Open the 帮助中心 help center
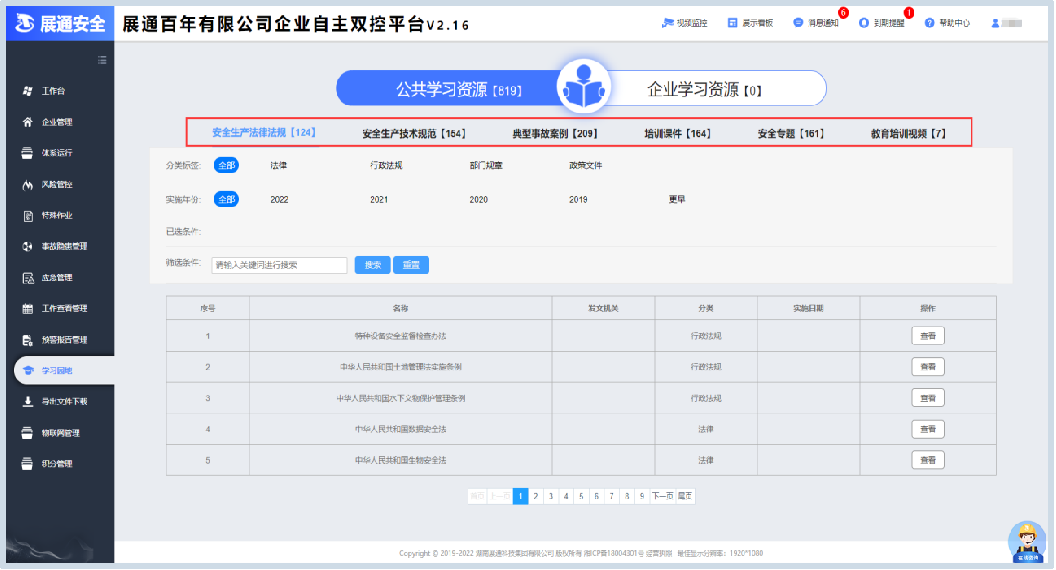 [x=946, y=23]
